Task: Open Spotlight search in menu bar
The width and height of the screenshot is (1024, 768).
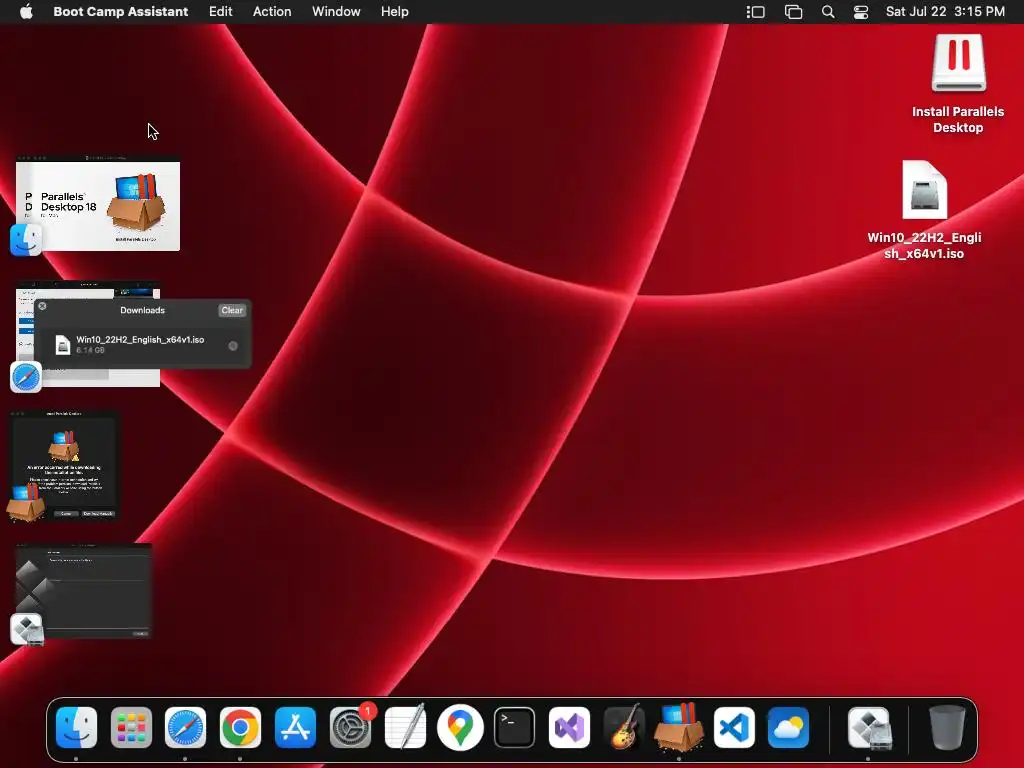Action: point(828,12)
